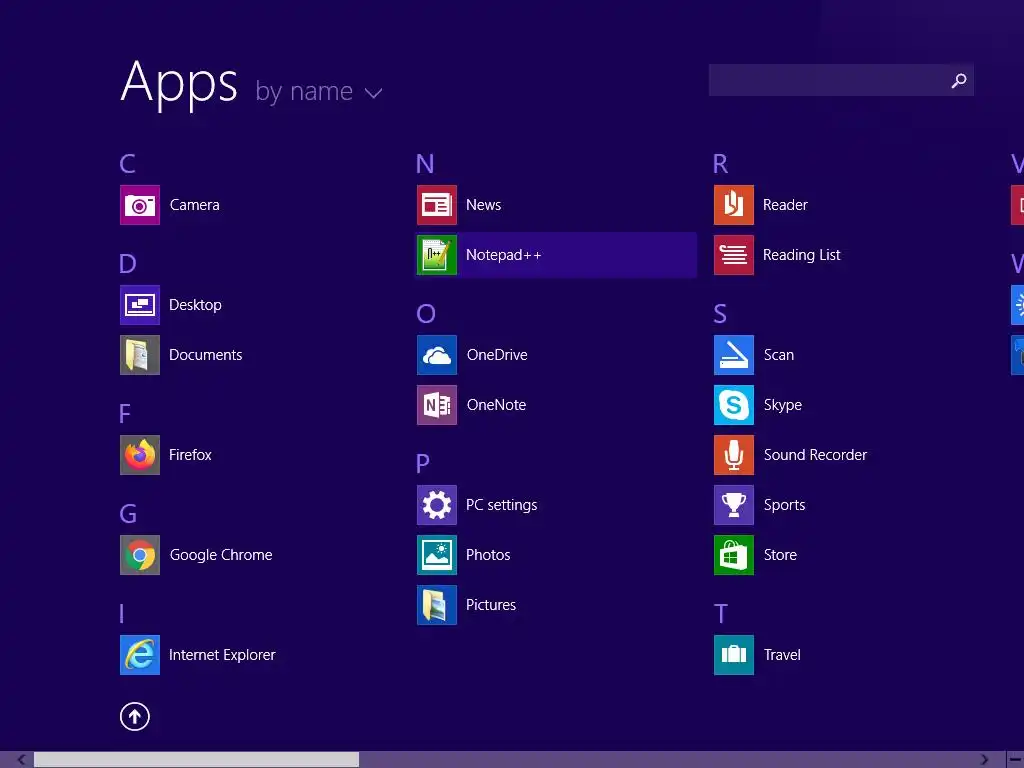The width and height of the screenshot is (1024, 768).
Task: Open the Reader app icon
Action: (734, 205)
